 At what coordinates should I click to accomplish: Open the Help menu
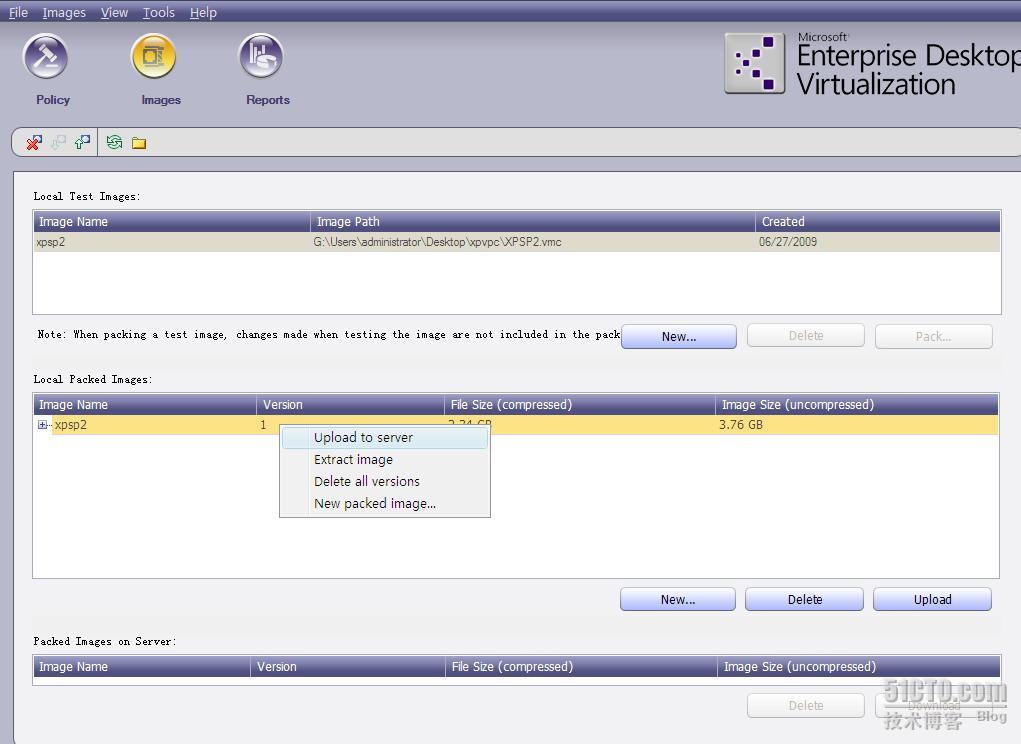(203, 12)
